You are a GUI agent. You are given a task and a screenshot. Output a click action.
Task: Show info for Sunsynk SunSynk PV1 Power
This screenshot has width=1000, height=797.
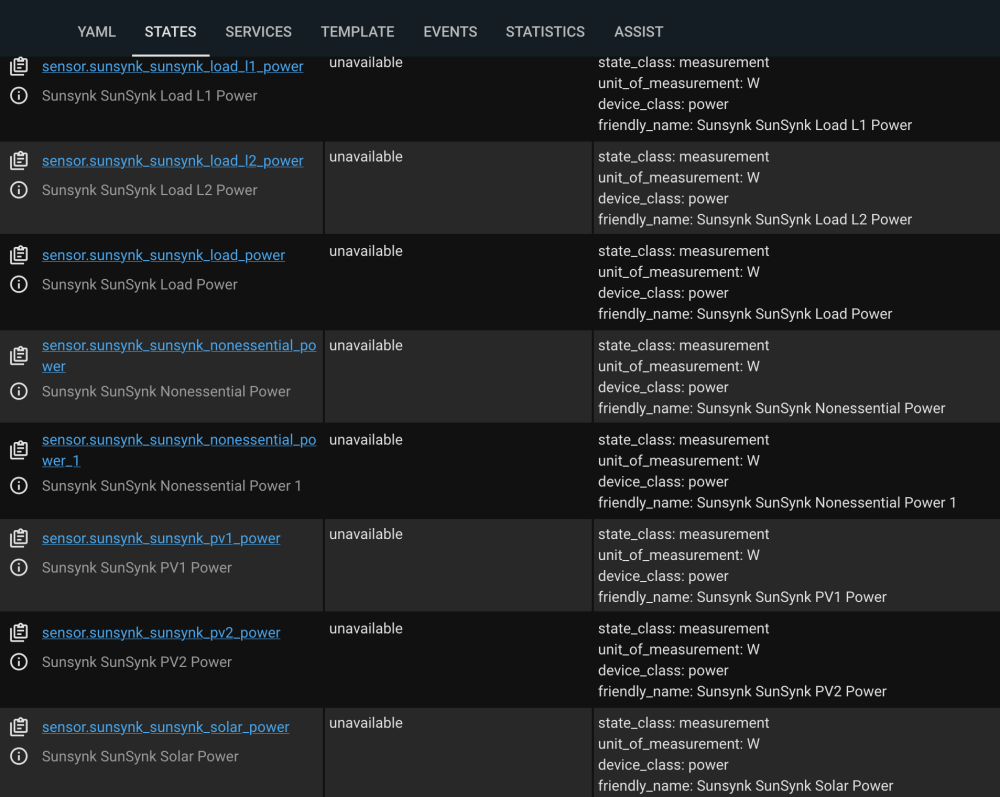click(19, 567)
